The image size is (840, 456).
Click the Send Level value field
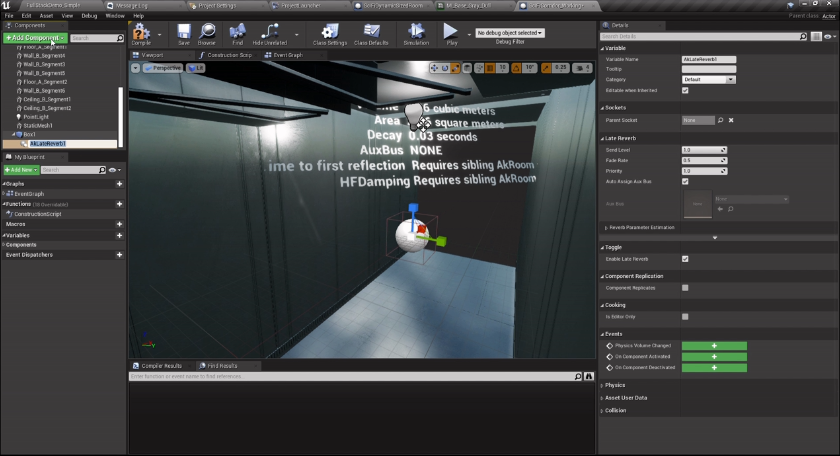point(698,149)
